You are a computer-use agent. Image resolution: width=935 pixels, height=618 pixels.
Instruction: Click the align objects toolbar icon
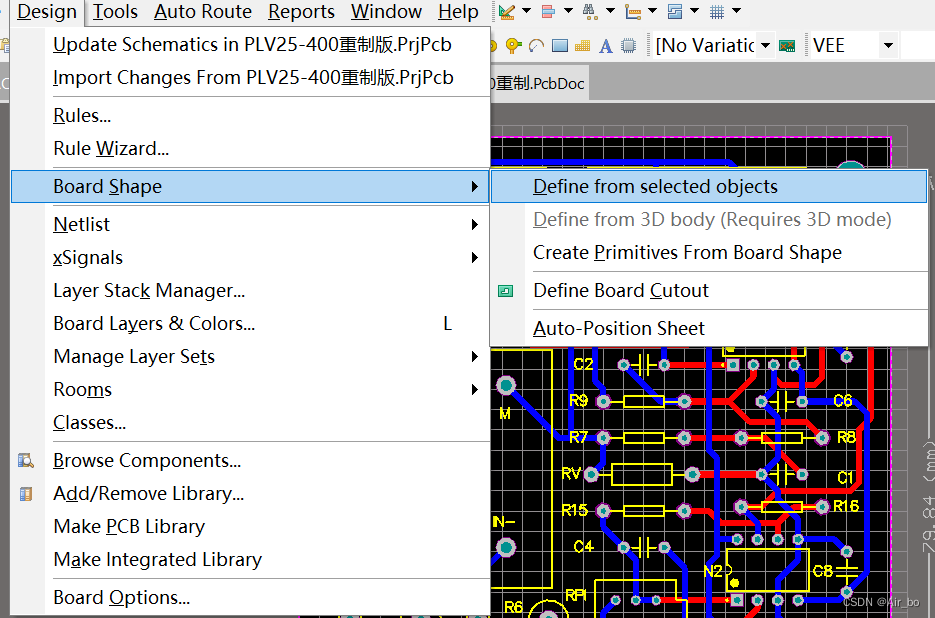click(547, 12)
